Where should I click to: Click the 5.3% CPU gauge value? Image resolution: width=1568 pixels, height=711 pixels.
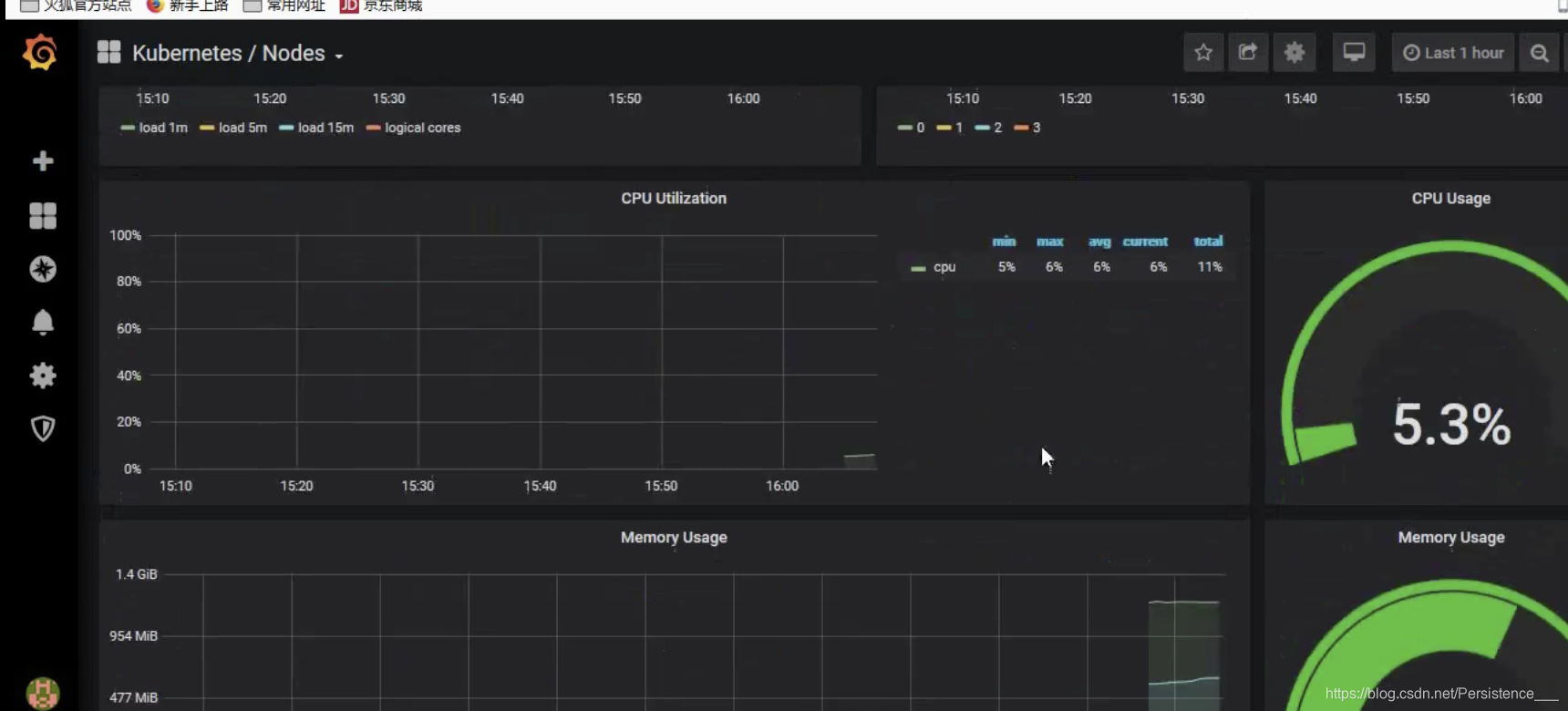click(1451, 424)
